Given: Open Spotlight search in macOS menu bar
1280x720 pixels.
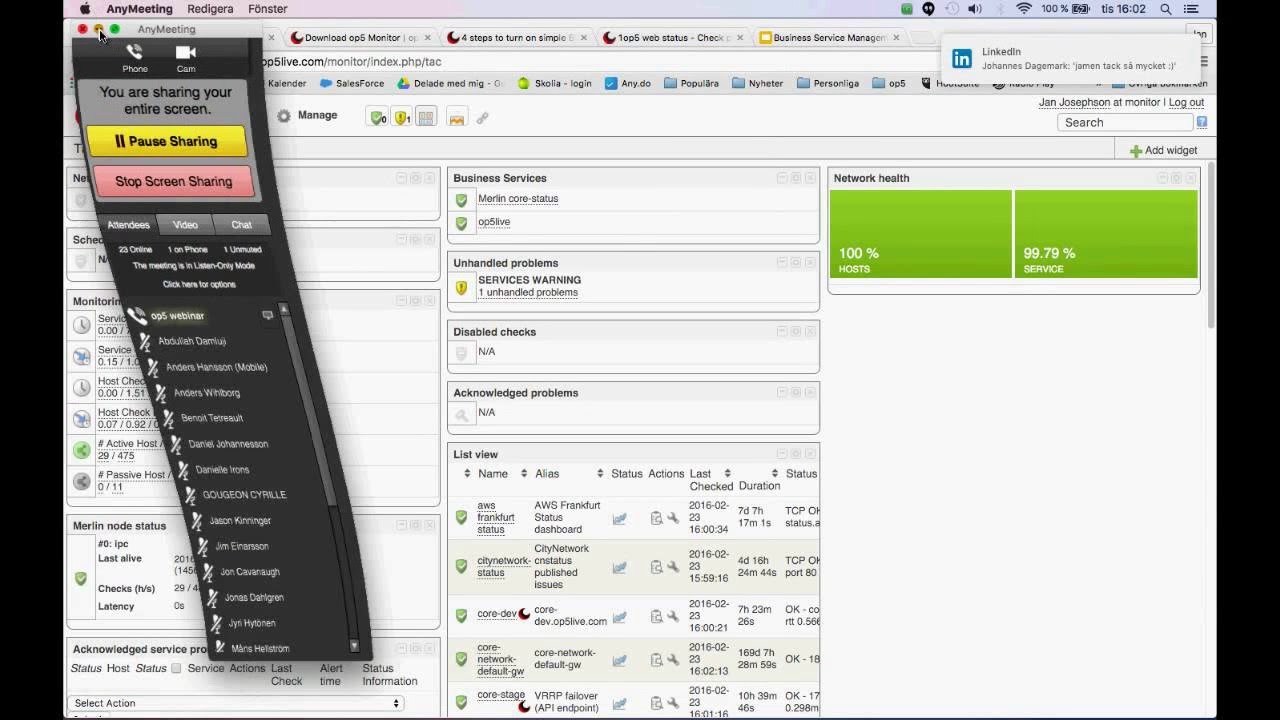Looking at the screenshot, I should [x=1166, y=9].
